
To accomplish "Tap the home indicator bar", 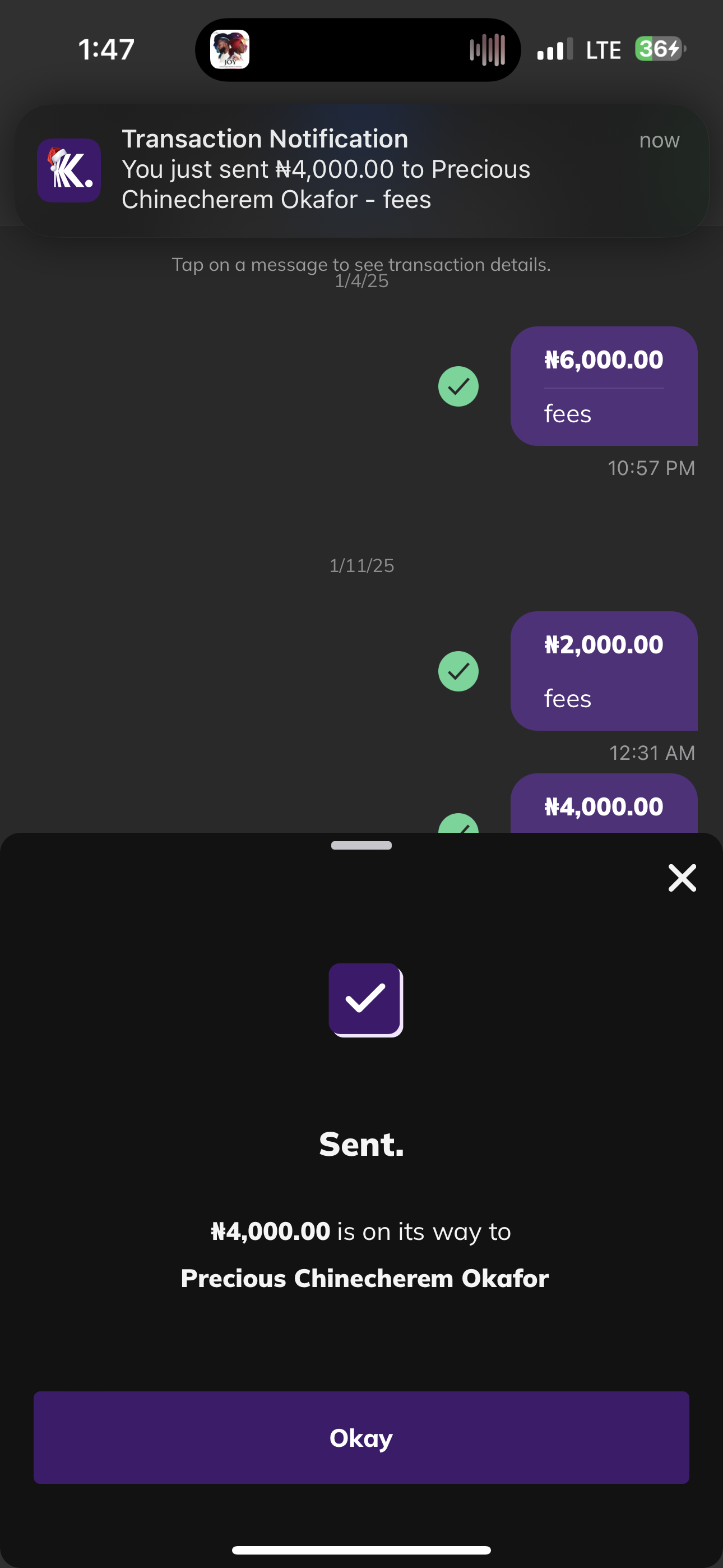I will click(x=361, y=1549).
